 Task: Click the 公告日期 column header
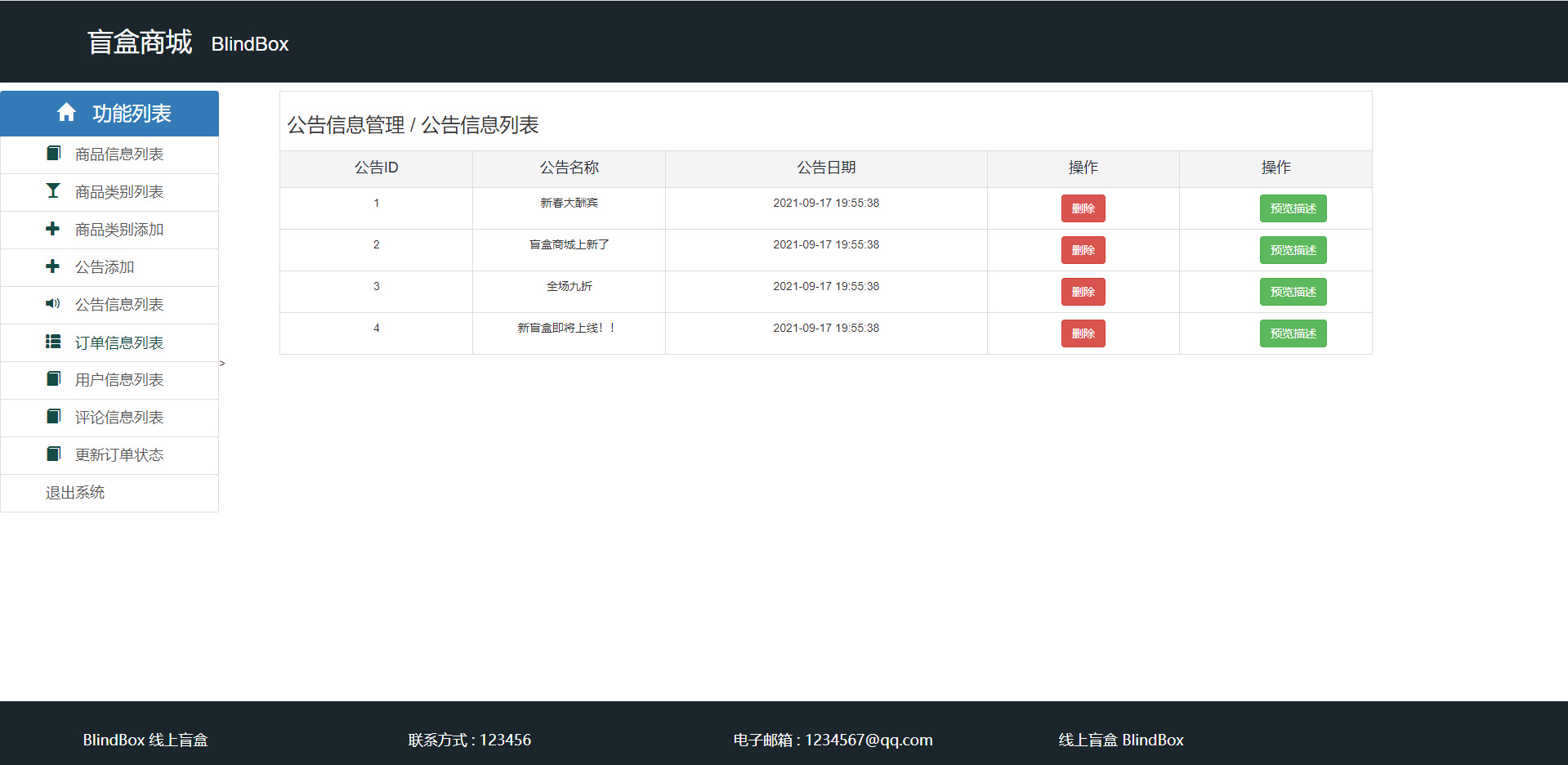[826, 168]
